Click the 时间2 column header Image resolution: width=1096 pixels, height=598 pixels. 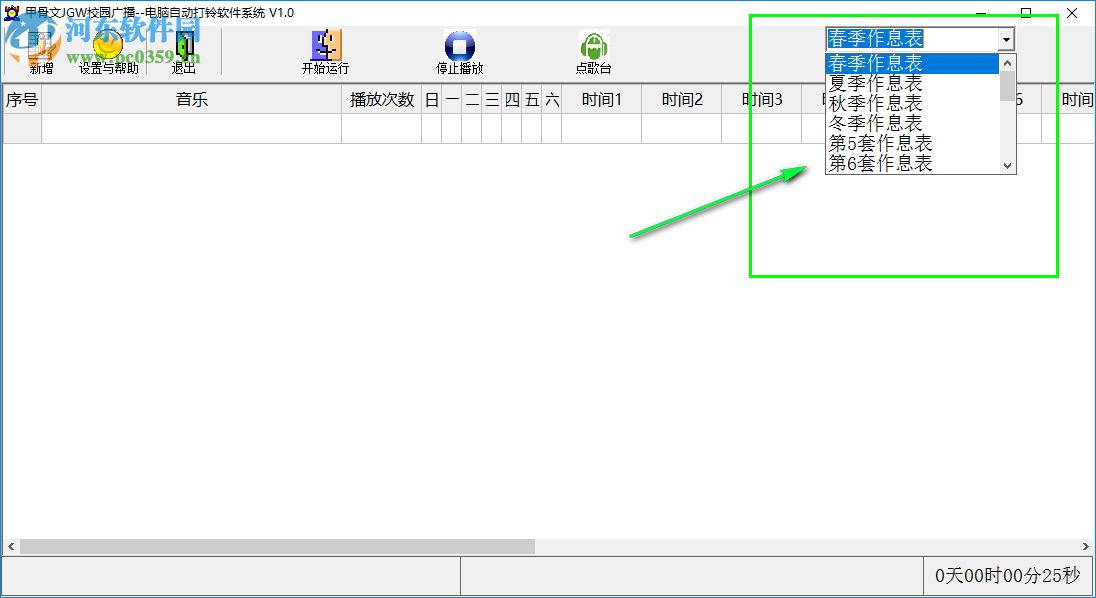682,99
